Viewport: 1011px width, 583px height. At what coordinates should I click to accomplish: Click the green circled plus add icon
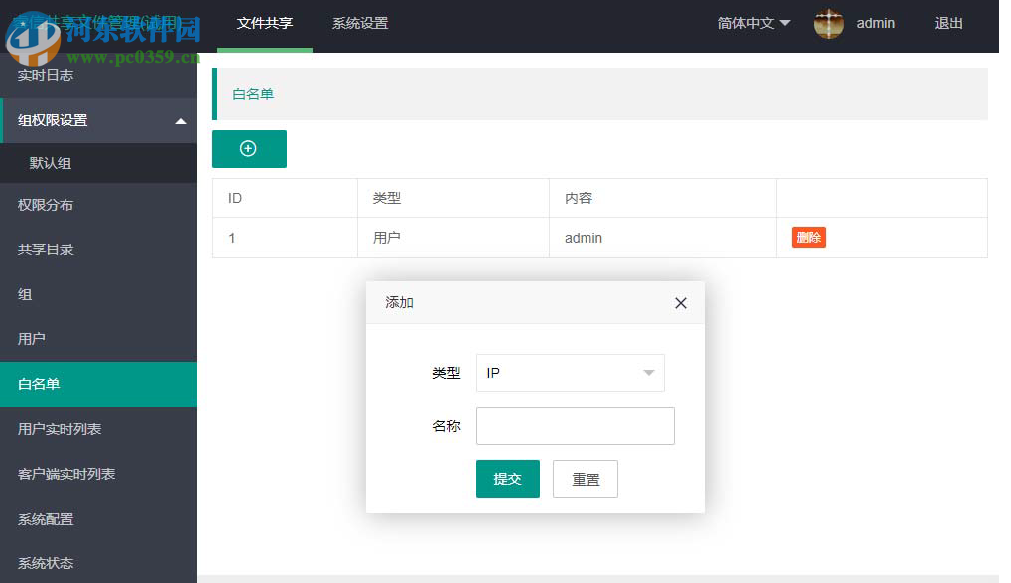249,148
